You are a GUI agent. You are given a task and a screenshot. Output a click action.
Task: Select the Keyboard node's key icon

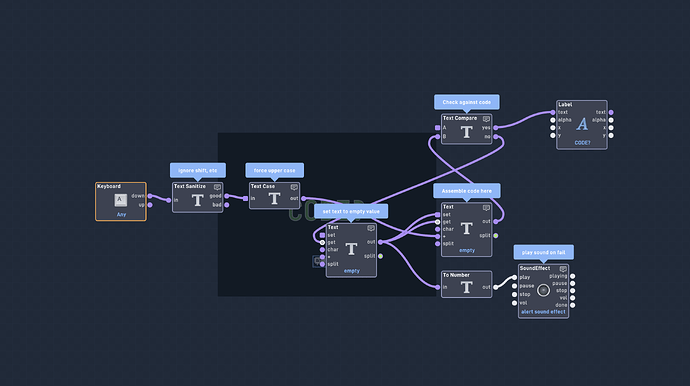(121, 200)
